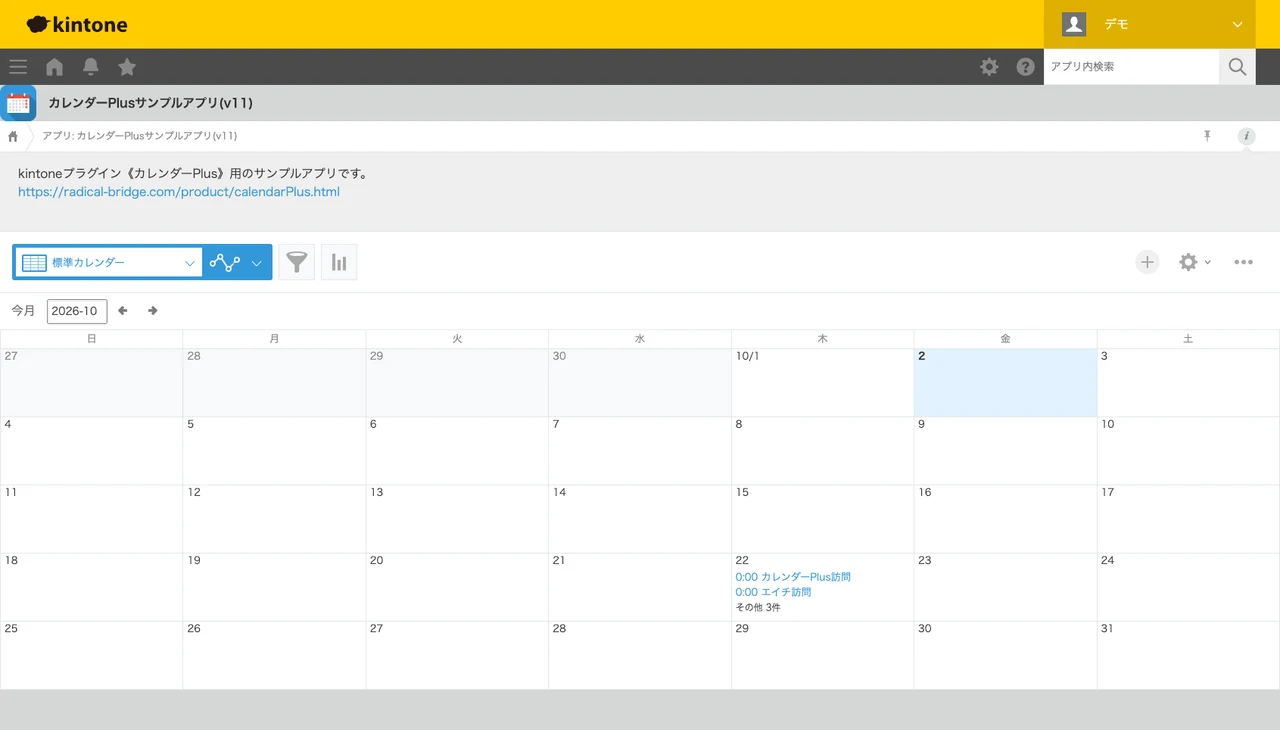Open the bar chart aggregate icon
The height and width of the screenshot is (730, 1280).
tap(339, 262)
